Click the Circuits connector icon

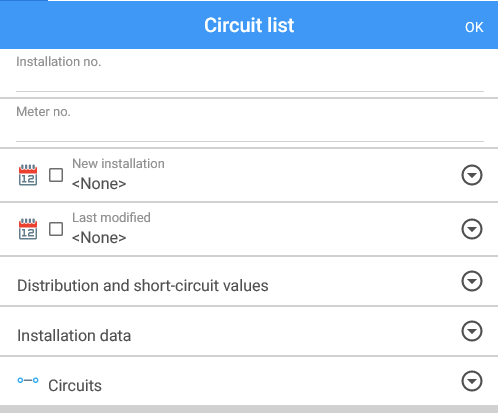tap(28, 380)
